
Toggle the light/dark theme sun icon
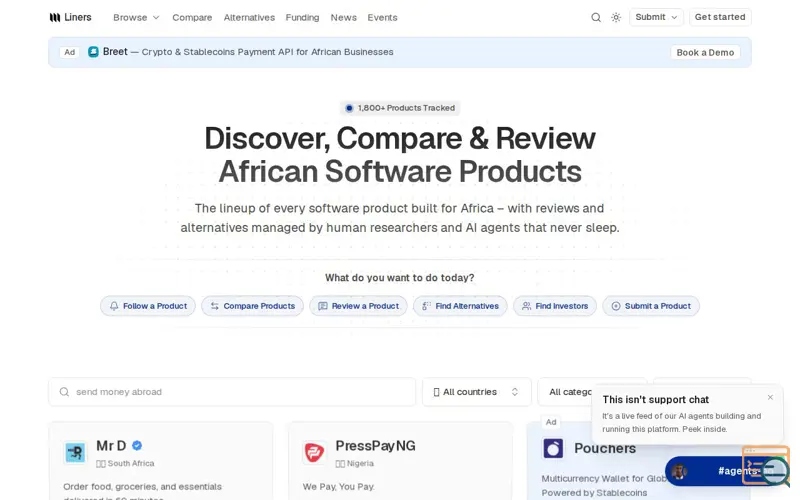click(x=616, y=17)
